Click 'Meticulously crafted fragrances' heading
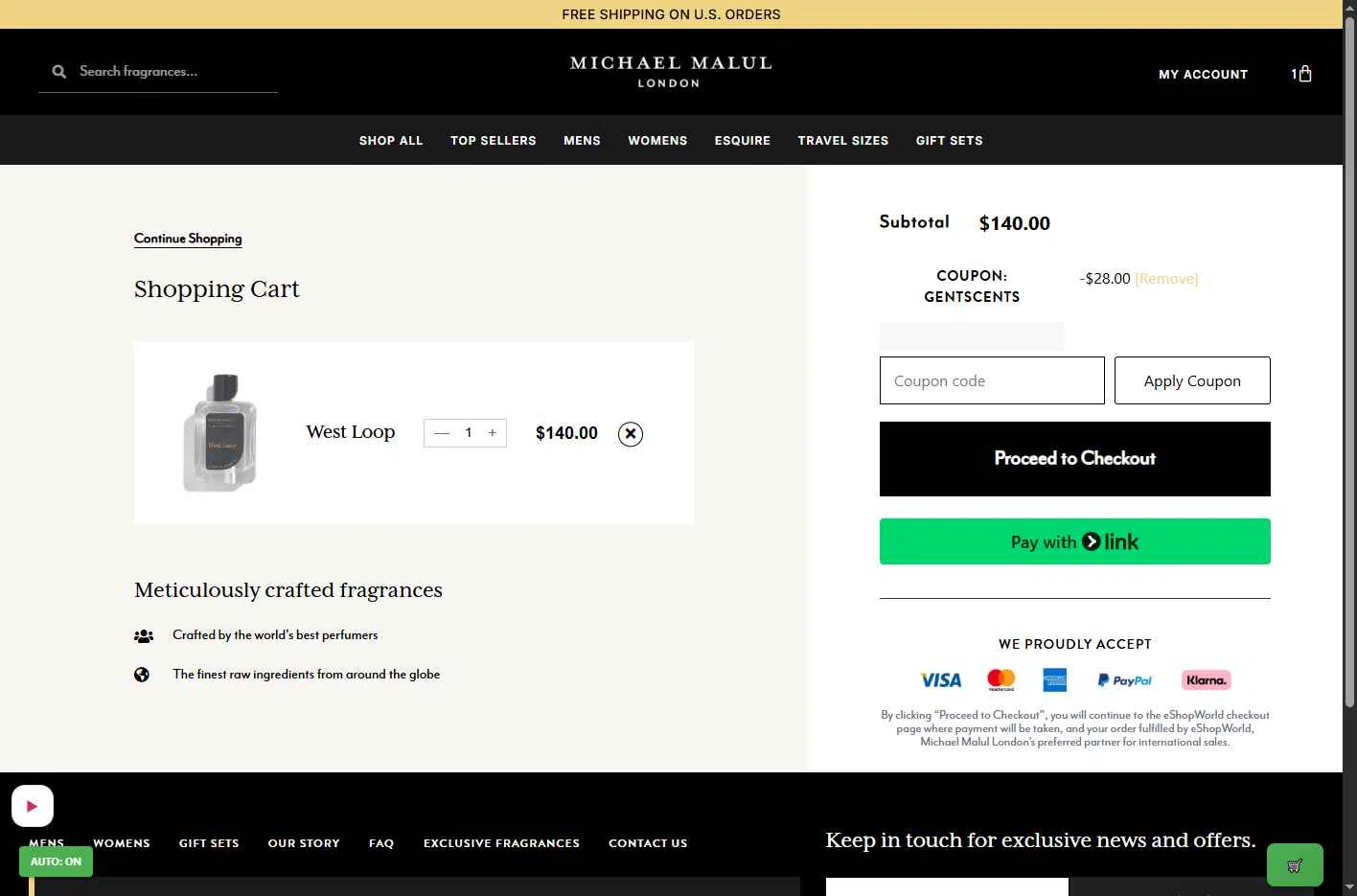The height and width of the screenshot is (896, 1357). click(x=288, y=590)
